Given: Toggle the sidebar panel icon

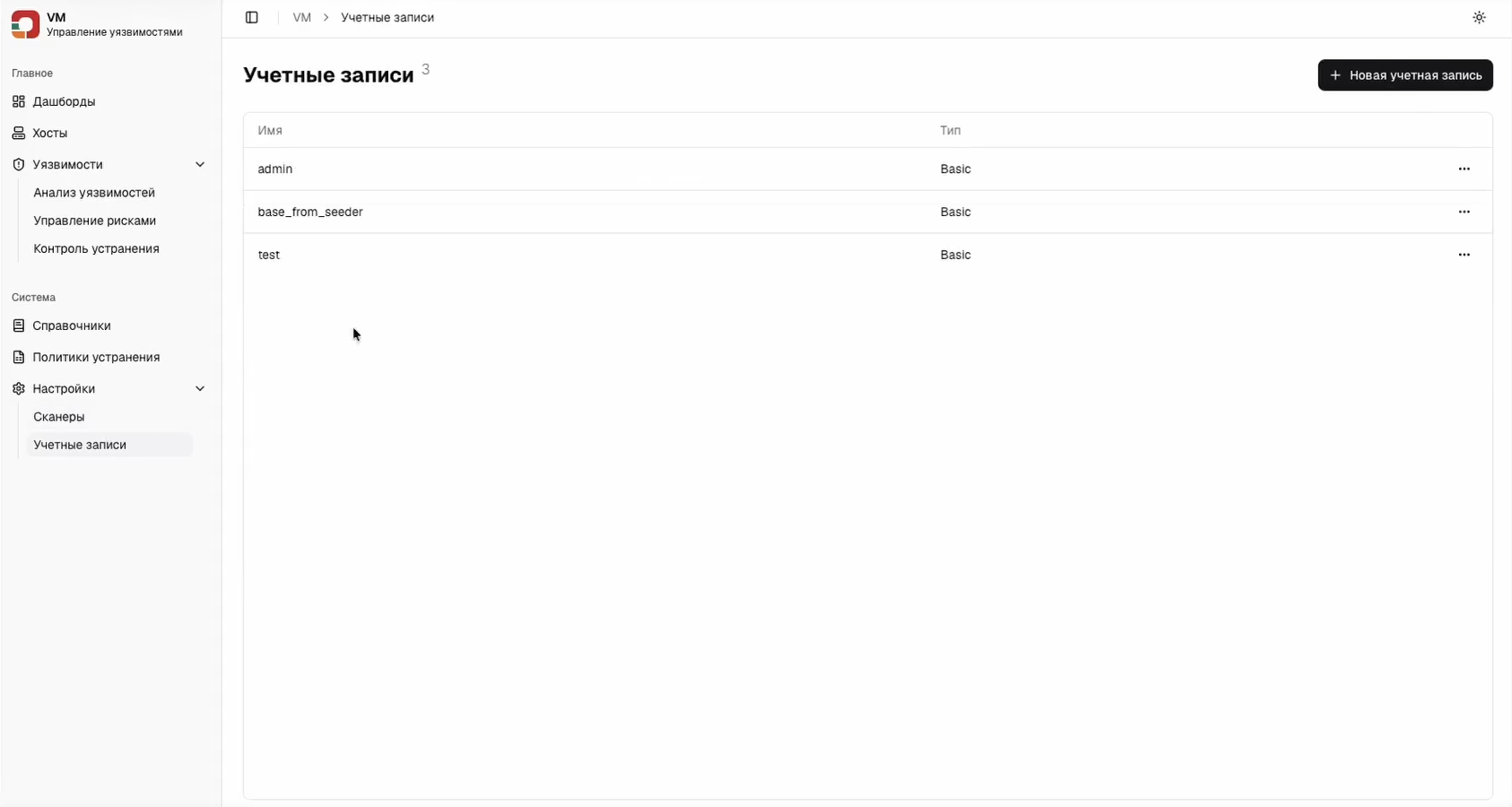Looking at the screenshot, I should click(252, 18).
